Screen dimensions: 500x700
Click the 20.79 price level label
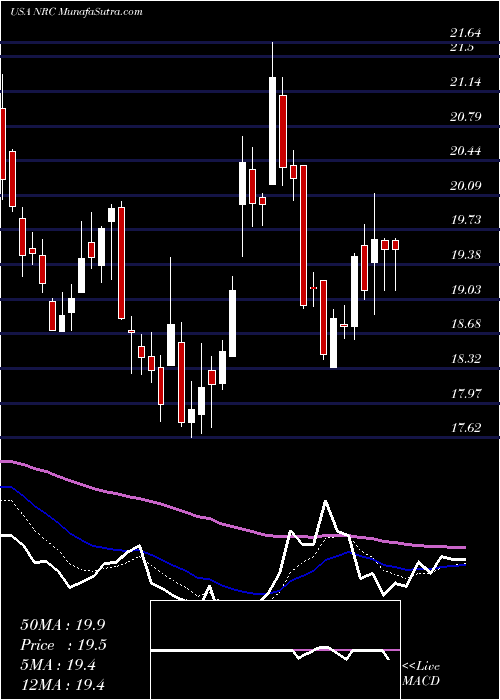click(x=466, y=117)
